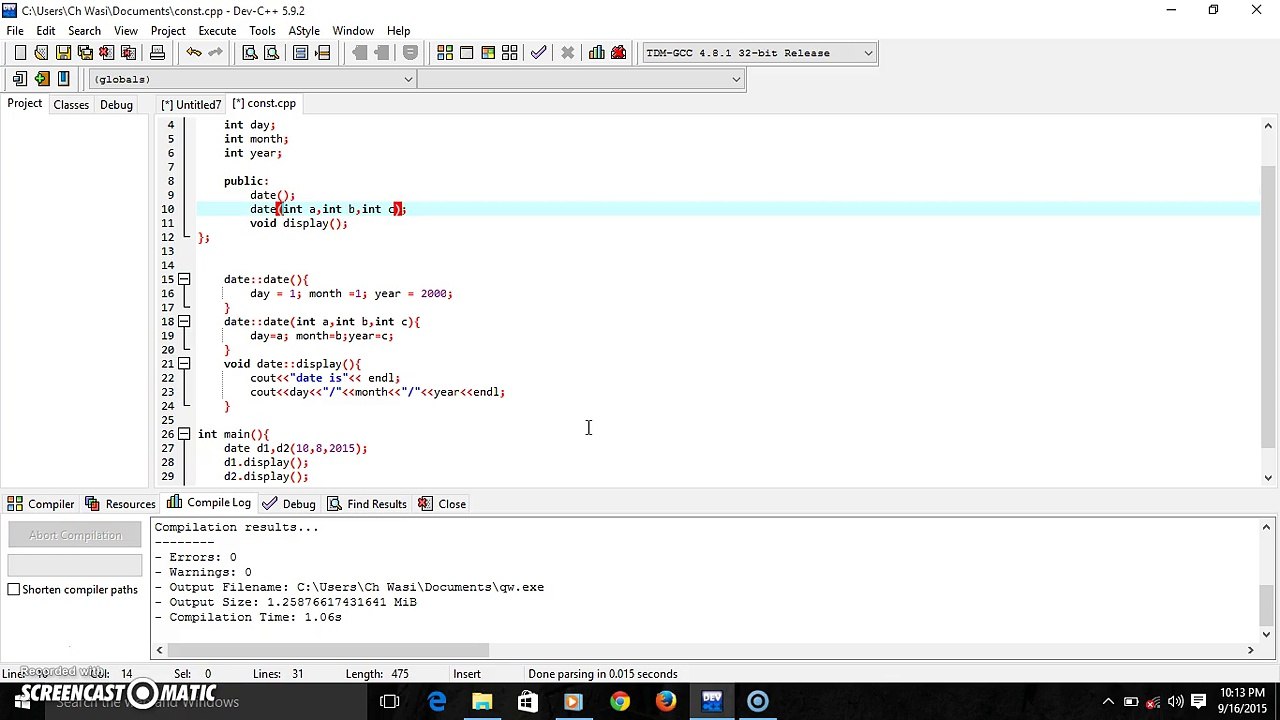Click the '- Errors: 0' log line

[x=195, y=557]
